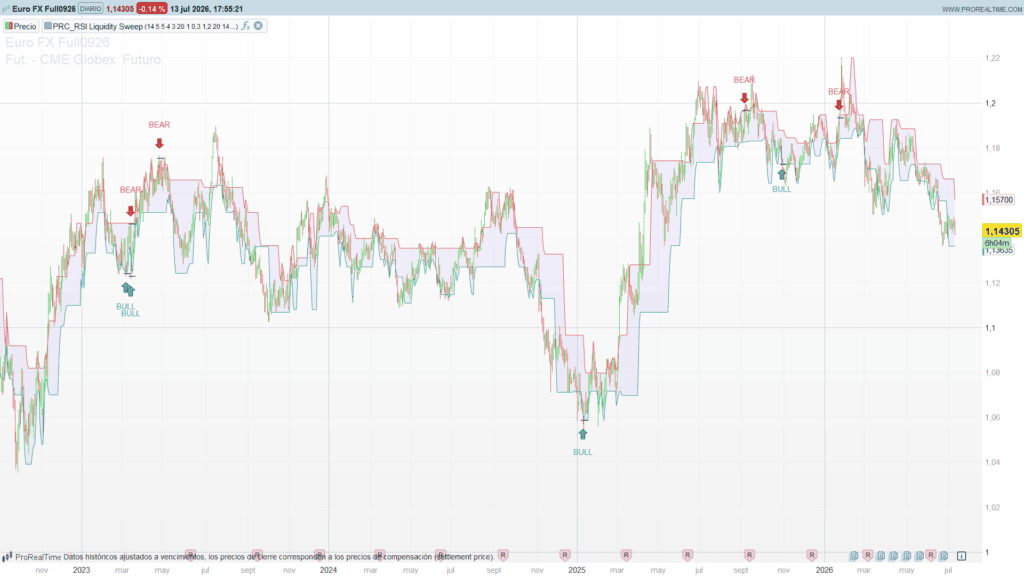Open the DIARIO timeframe selector
Viewport: 1024px width, 576px height.
(x=90, y=9)
